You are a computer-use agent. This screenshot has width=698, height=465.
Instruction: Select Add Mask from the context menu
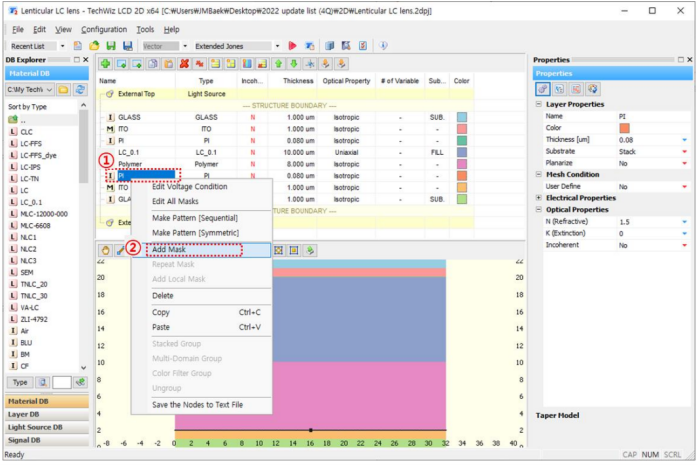168,250
